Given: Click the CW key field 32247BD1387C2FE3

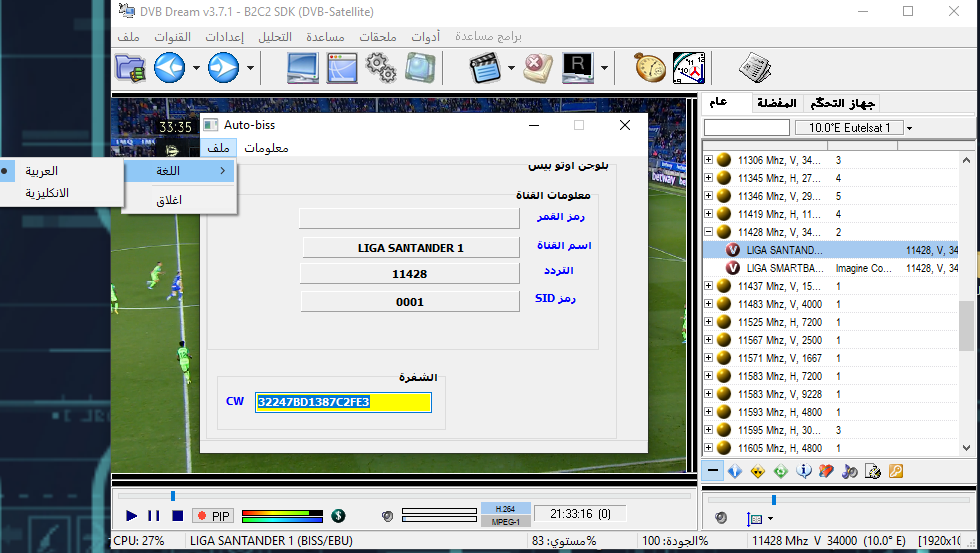Looking at the screenshot, I should click(343, 402).
